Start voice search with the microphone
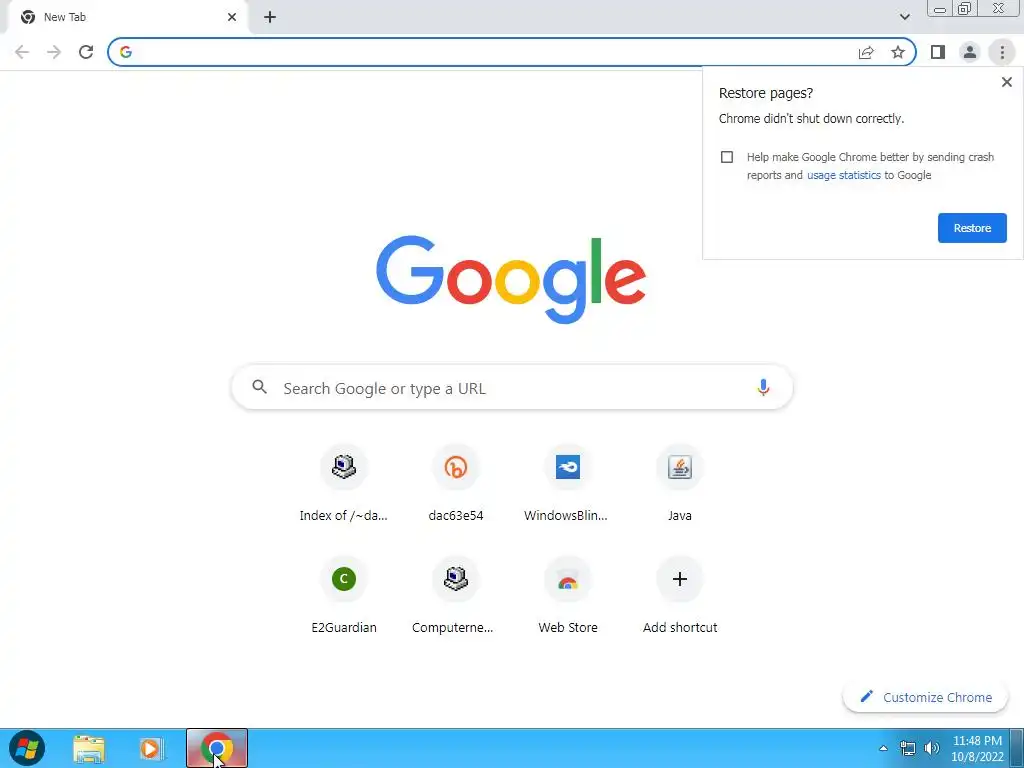Image resolution: width=1024 pixels, height=768 pixels. tap(763, 387)
